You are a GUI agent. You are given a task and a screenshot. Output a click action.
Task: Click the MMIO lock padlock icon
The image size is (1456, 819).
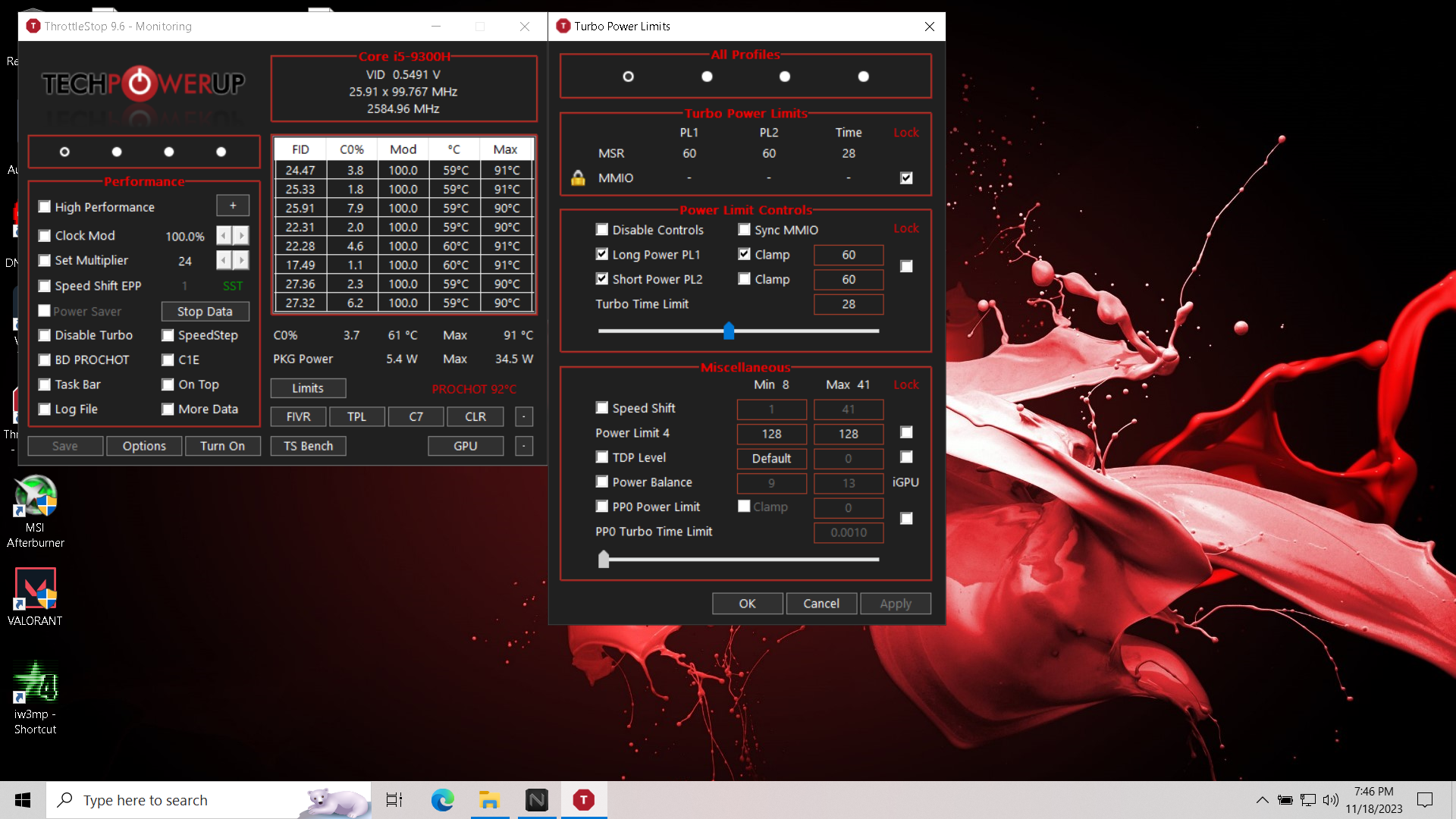click(578, 177)
